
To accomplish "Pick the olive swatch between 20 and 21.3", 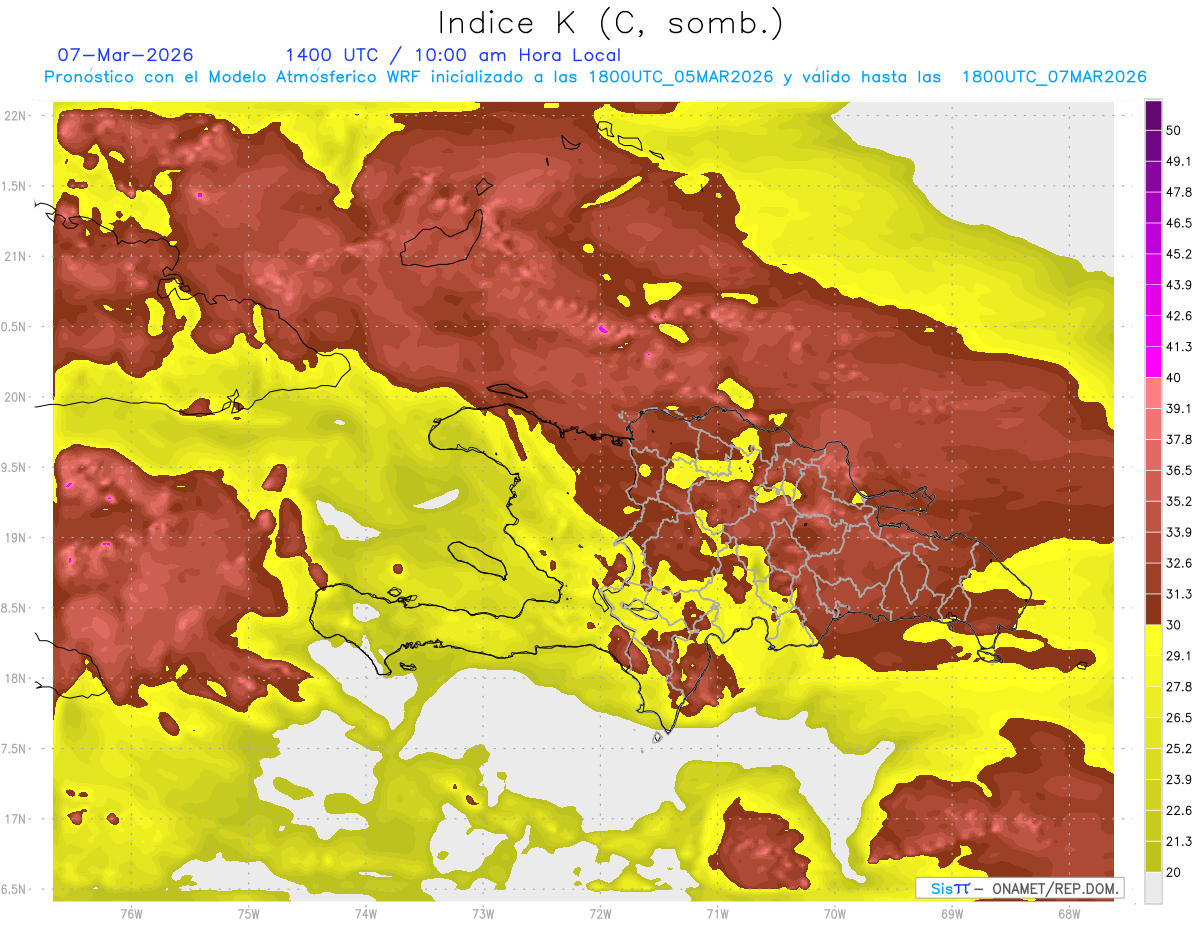I will click(x=1153, y=857).
